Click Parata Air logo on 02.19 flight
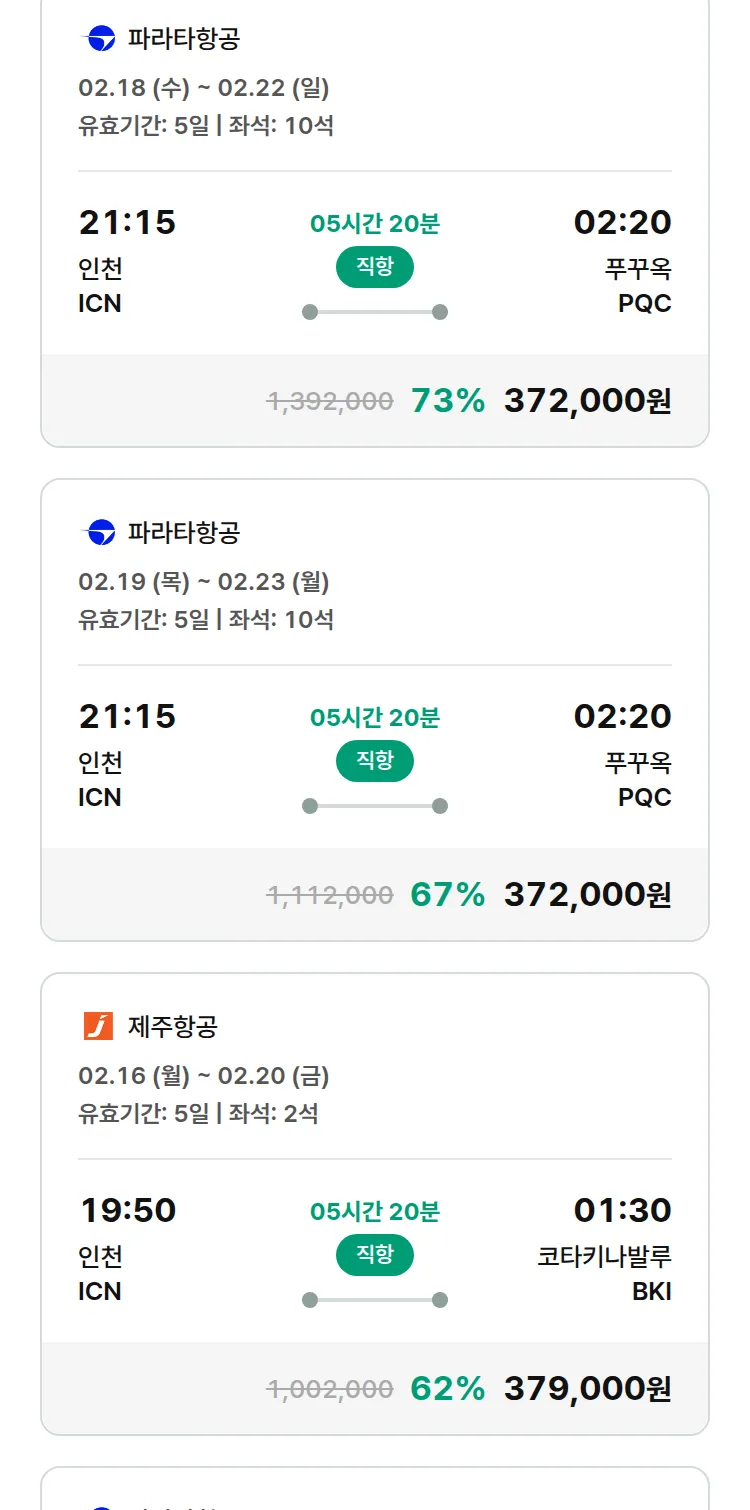The image size is (750, 1510). point(99,532)
